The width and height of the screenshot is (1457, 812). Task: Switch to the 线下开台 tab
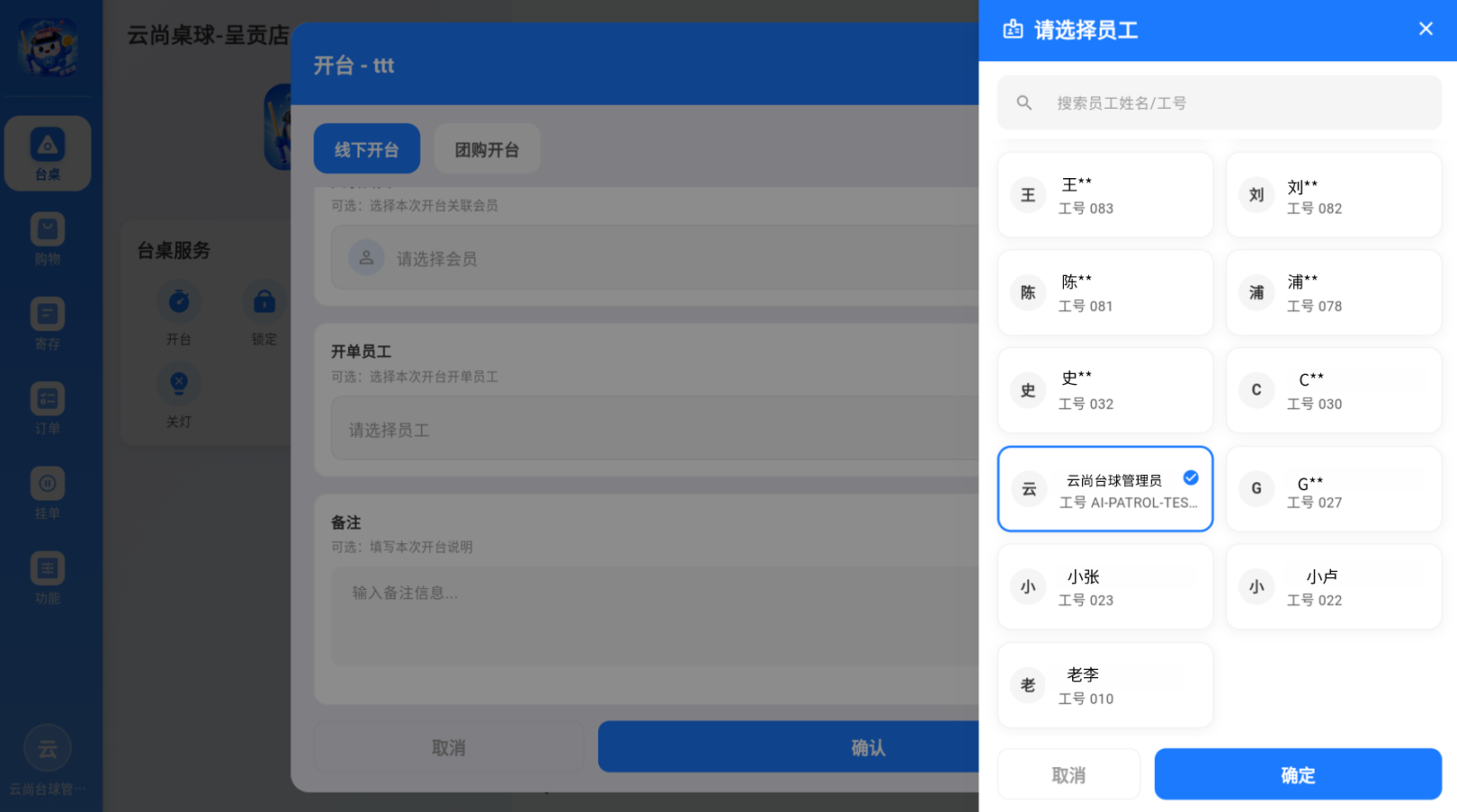click(x=367, y=148)
